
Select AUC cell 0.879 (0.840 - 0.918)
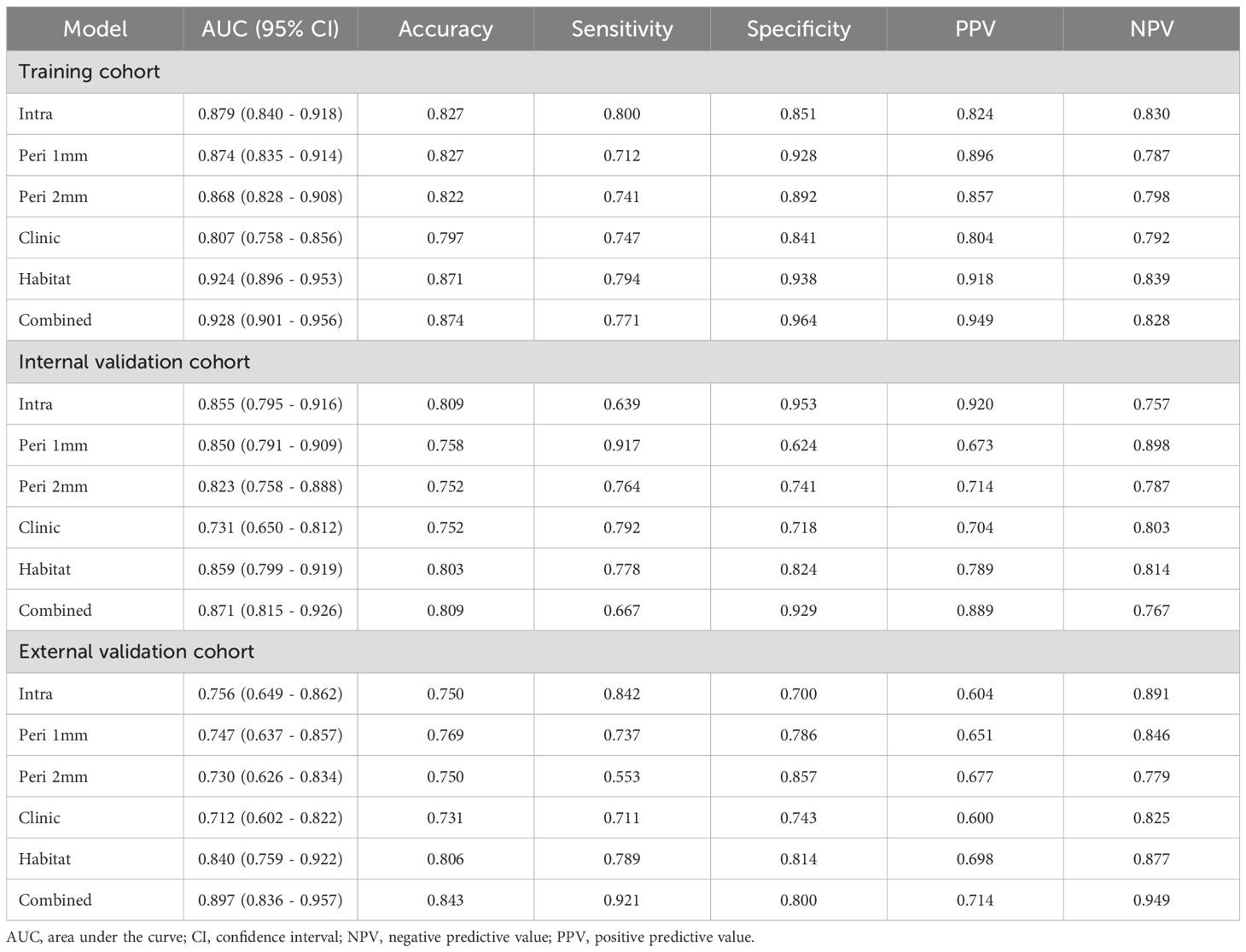click(271, 113)
